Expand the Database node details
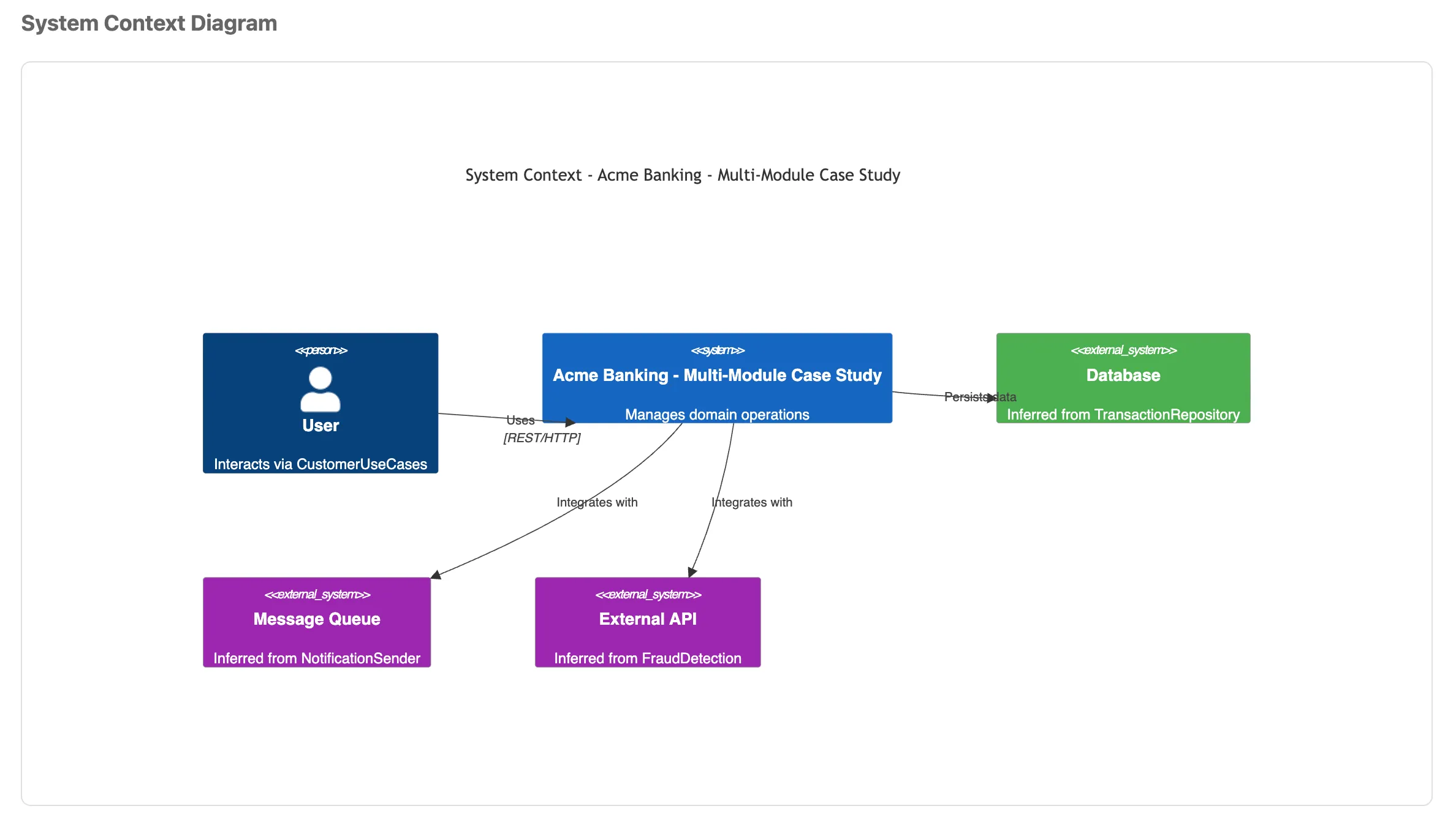Image resolution: width=1456 pixels, height=833 pixels. (x=1123, y=376)
